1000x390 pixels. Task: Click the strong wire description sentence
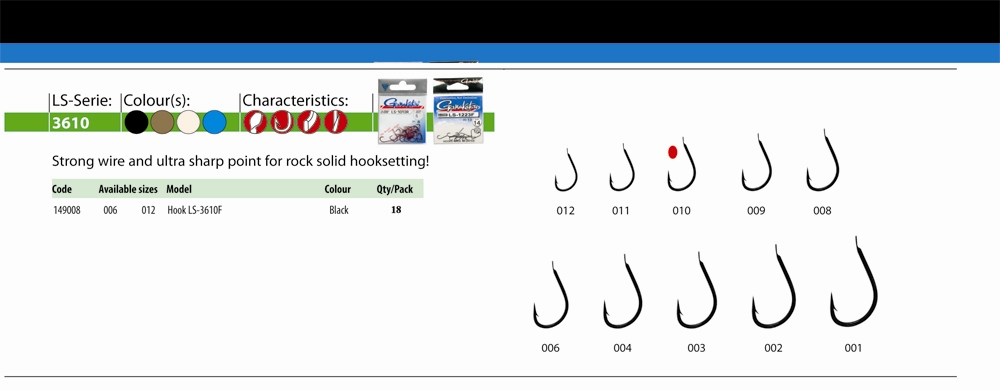pyautogui.click(x=240, y=161)
